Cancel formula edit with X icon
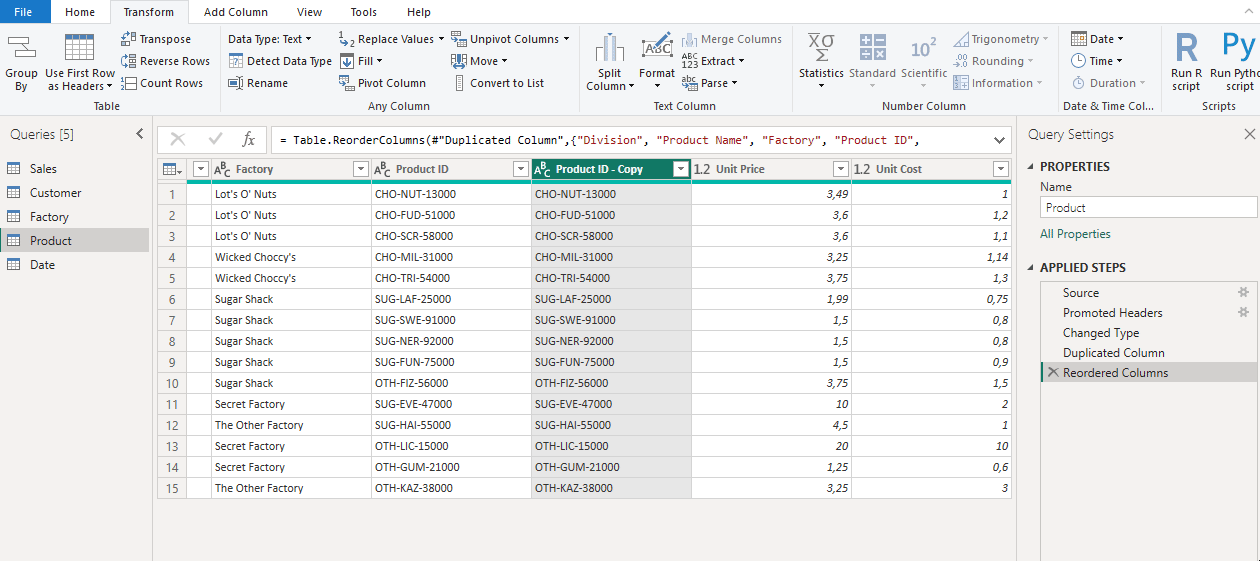1260x561 pixels. tap(178, 140)
